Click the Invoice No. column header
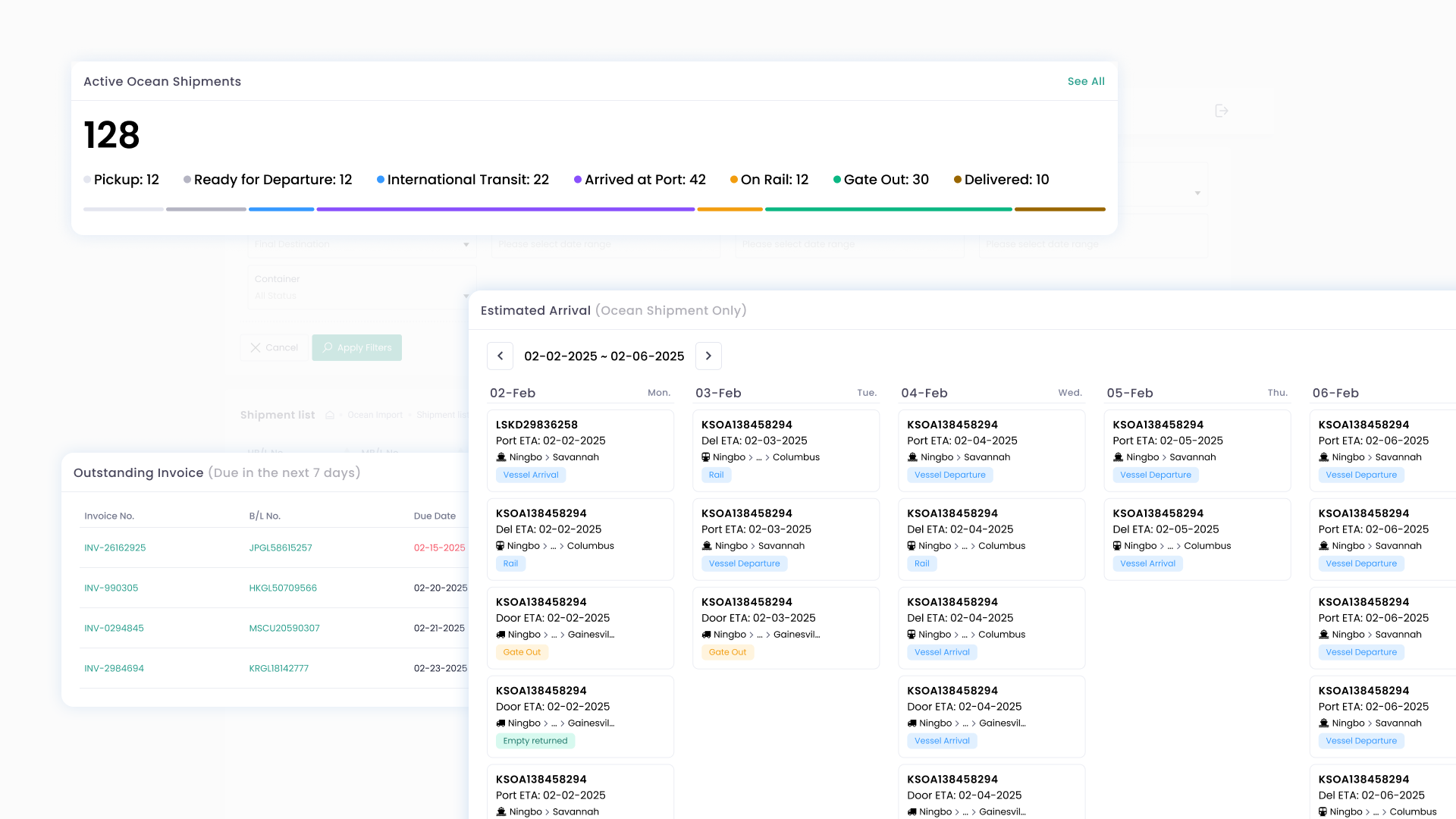 tap(109, 516)
